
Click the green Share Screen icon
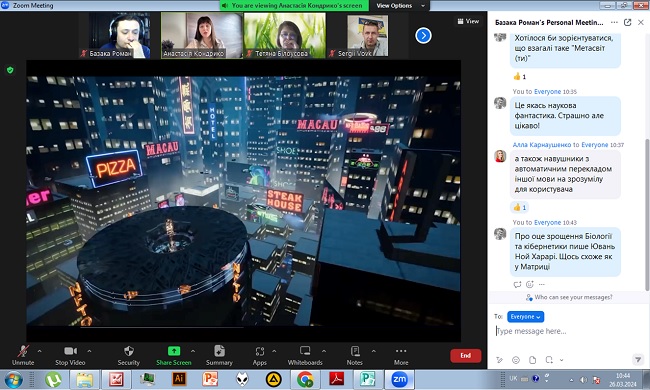point(174,351)
